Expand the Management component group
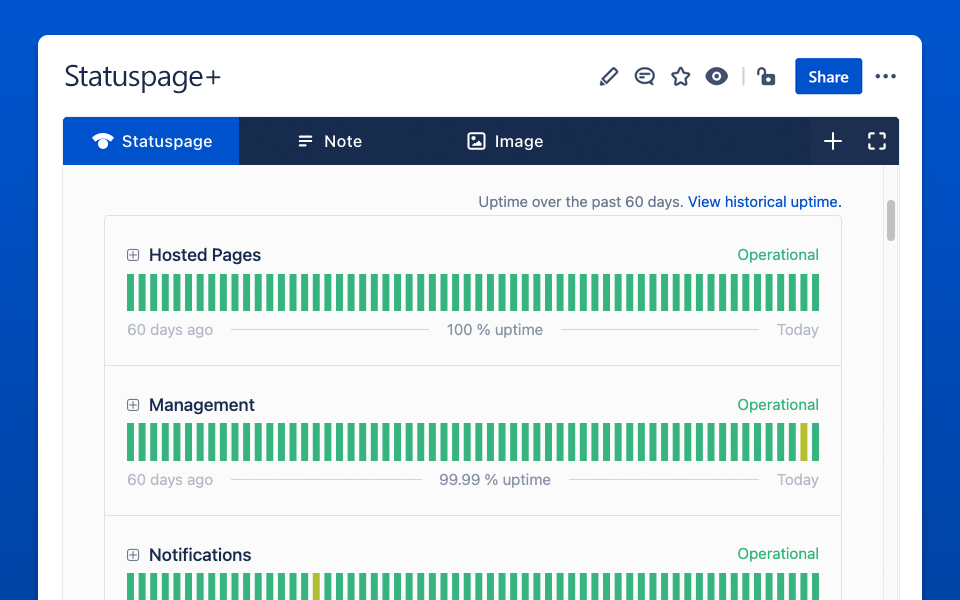This screenshot has height=600, width=960. [x=133, y=405]
